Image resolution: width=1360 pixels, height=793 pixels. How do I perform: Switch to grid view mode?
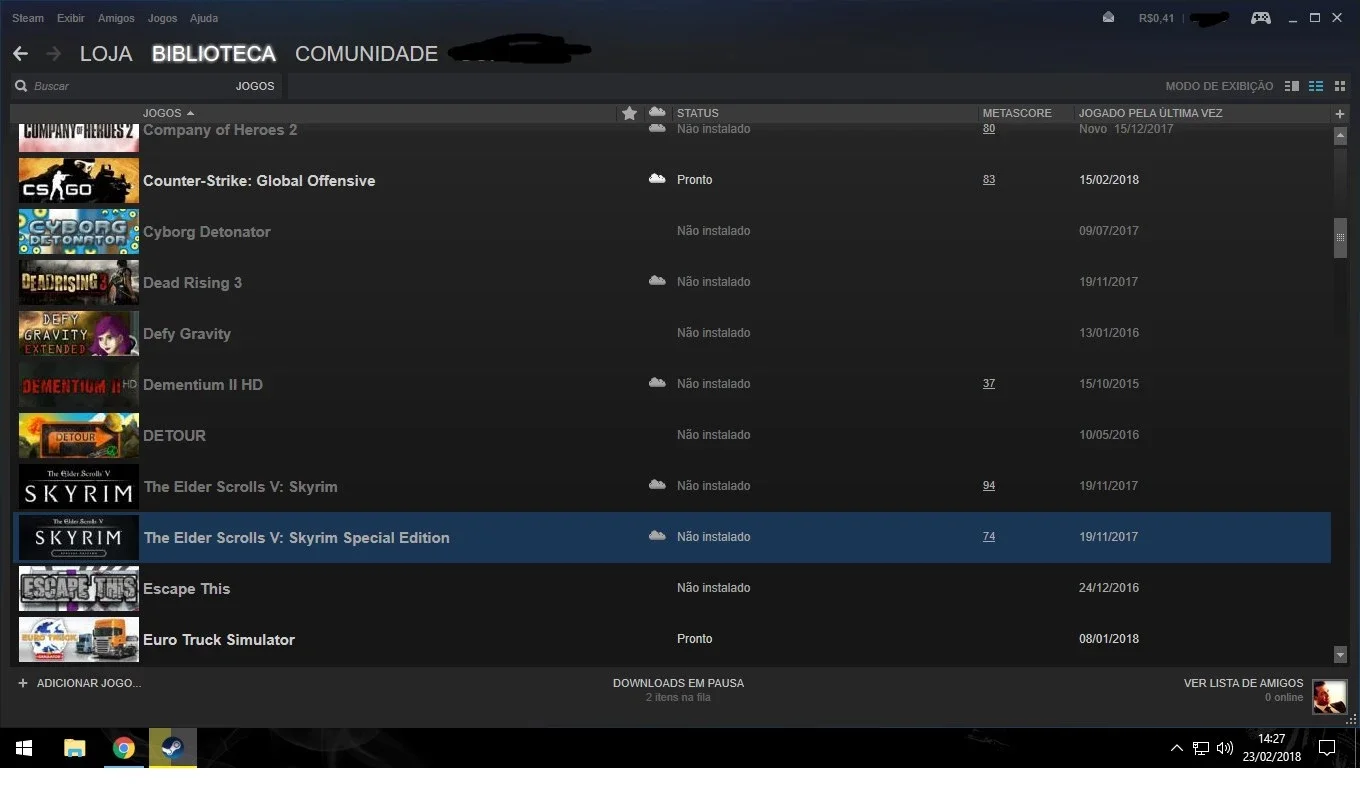coord(1340,86)
